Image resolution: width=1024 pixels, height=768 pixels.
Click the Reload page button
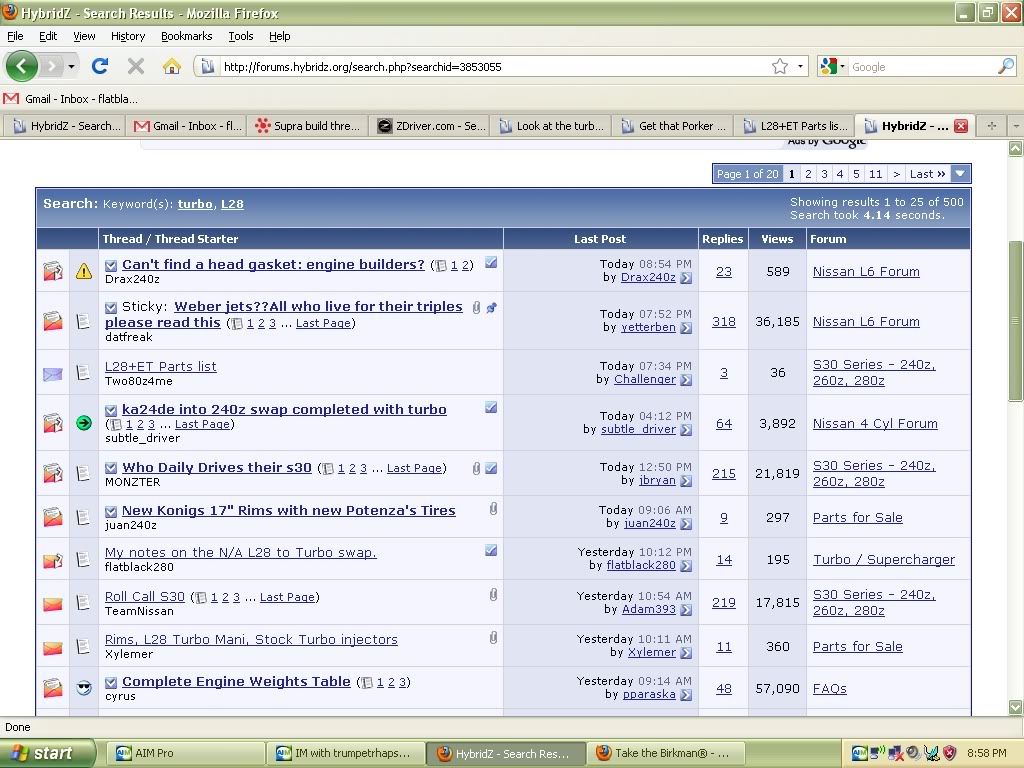click(x=99, y=67)
